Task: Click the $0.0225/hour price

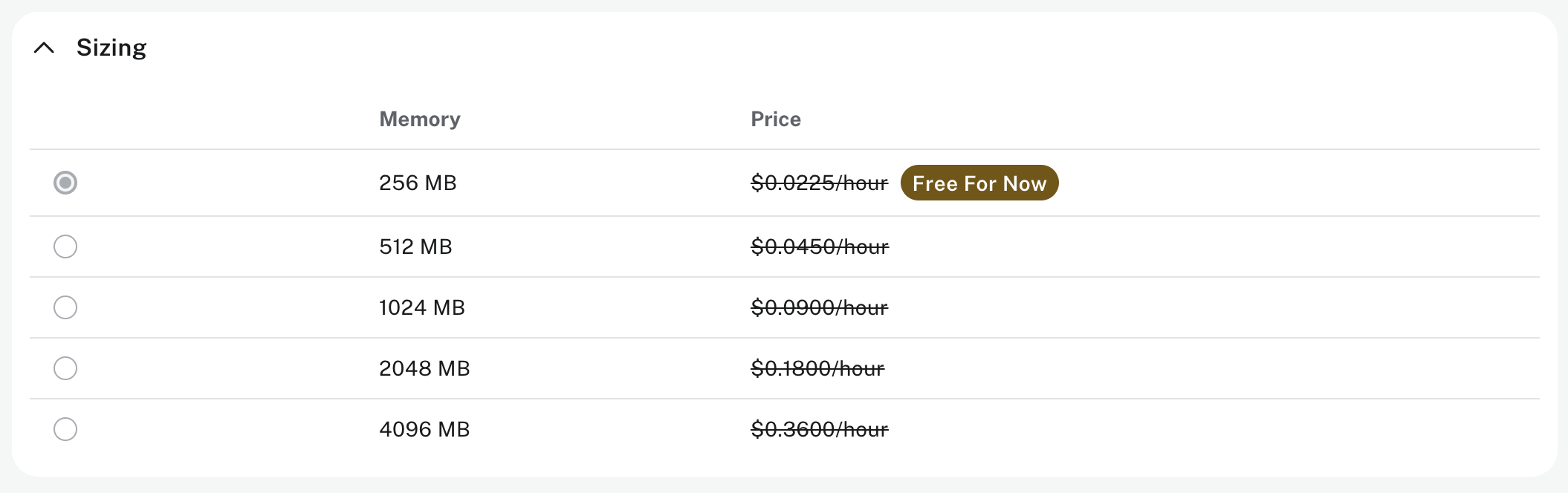Action: click(x=820, y=183)
